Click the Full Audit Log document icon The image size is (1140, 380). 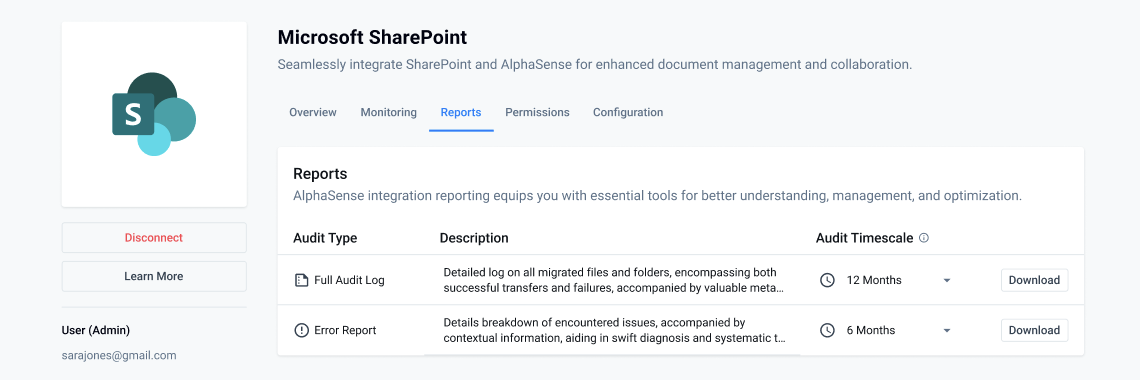(x=301, y=280)
